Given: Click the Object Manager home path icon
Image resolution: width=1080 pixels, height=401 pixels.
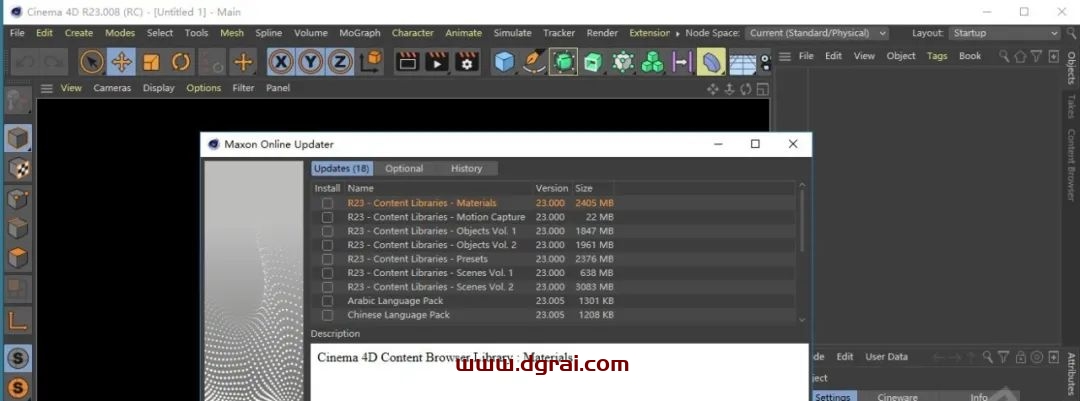Looking at the screenshot, I should point(1020,56).
